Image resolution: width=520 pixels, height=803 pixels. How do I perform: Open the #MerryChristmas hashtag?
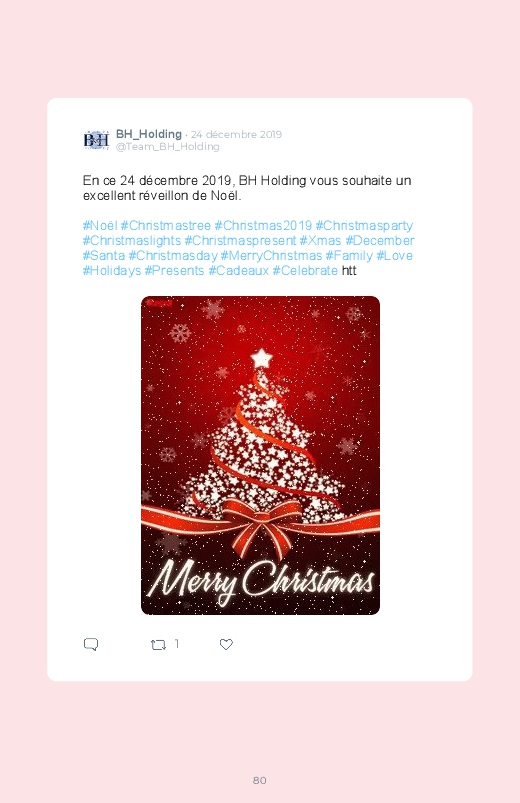[x=271, y=256]
